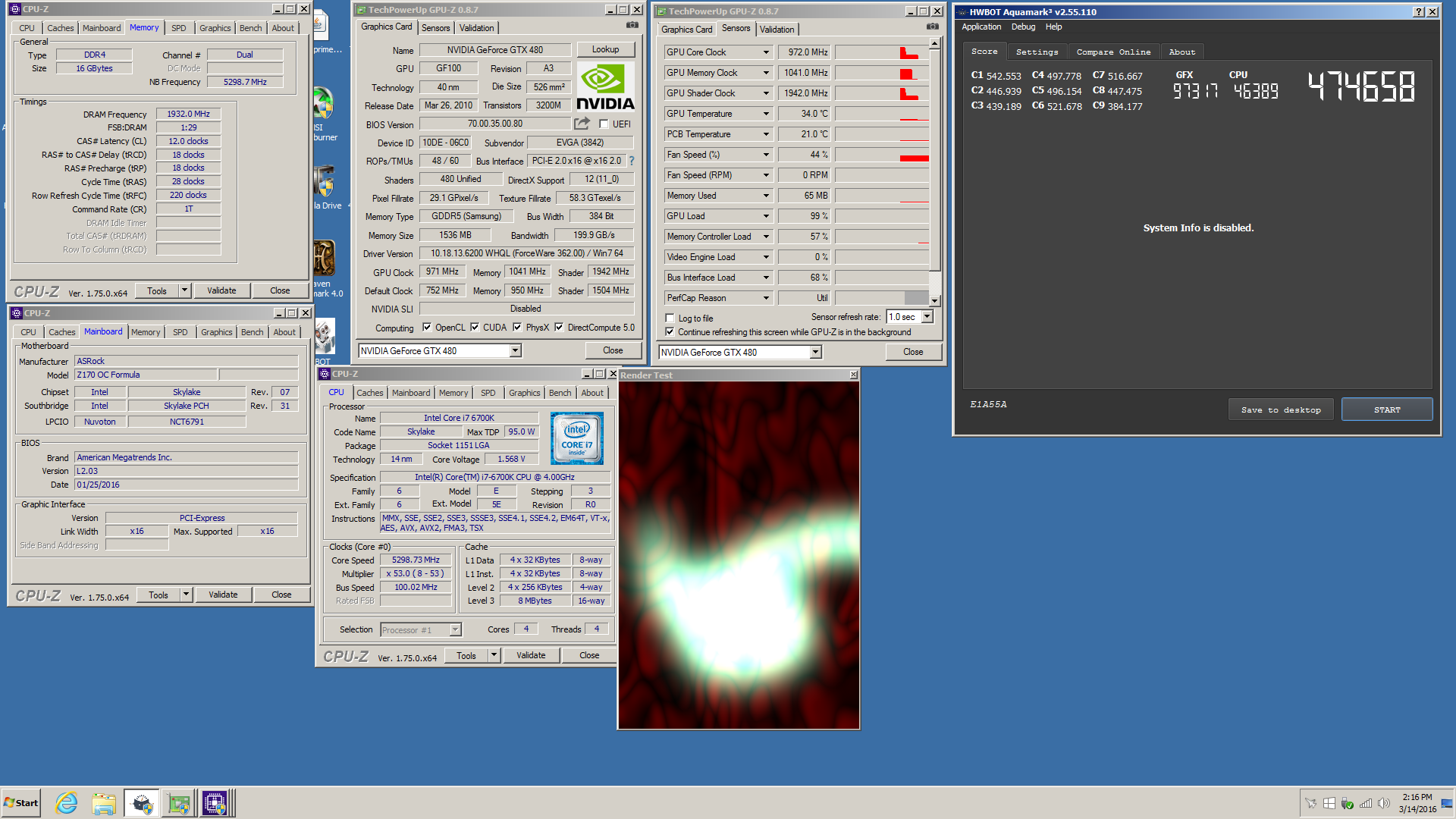Click the Fan Speed (%) sensor graph
The height and width of the screenshot is (819, 1456).
[881, 155]
